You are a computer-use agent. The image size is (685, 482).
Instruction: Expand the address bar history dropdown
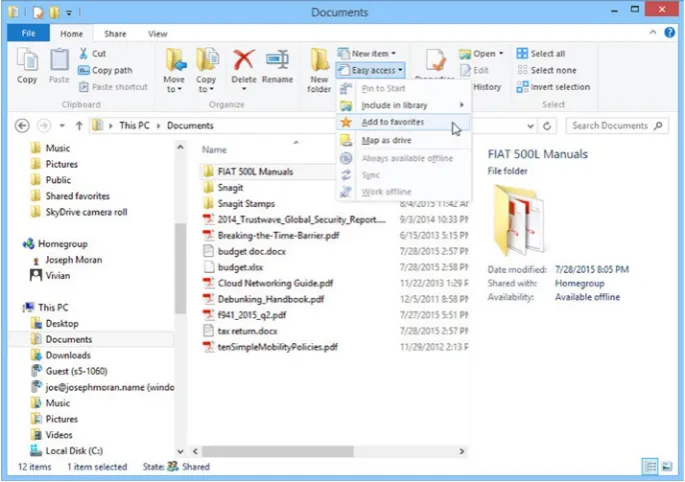point(530,126)
